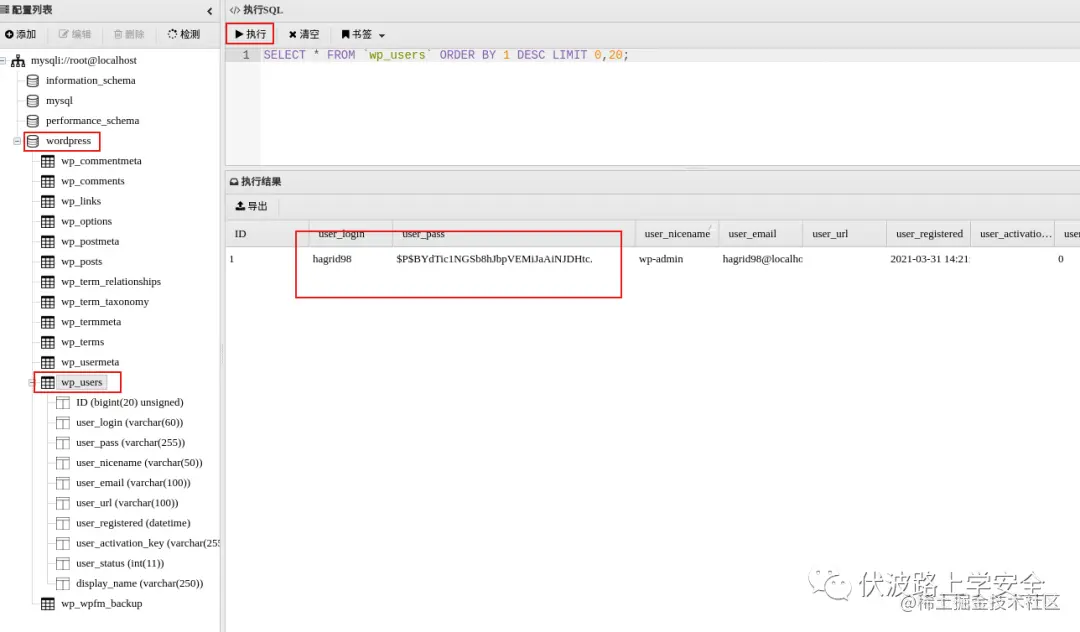1080x632 pixels.
Task: Open the 书签 bookmarks dropdown
Action: click(363, 34)
